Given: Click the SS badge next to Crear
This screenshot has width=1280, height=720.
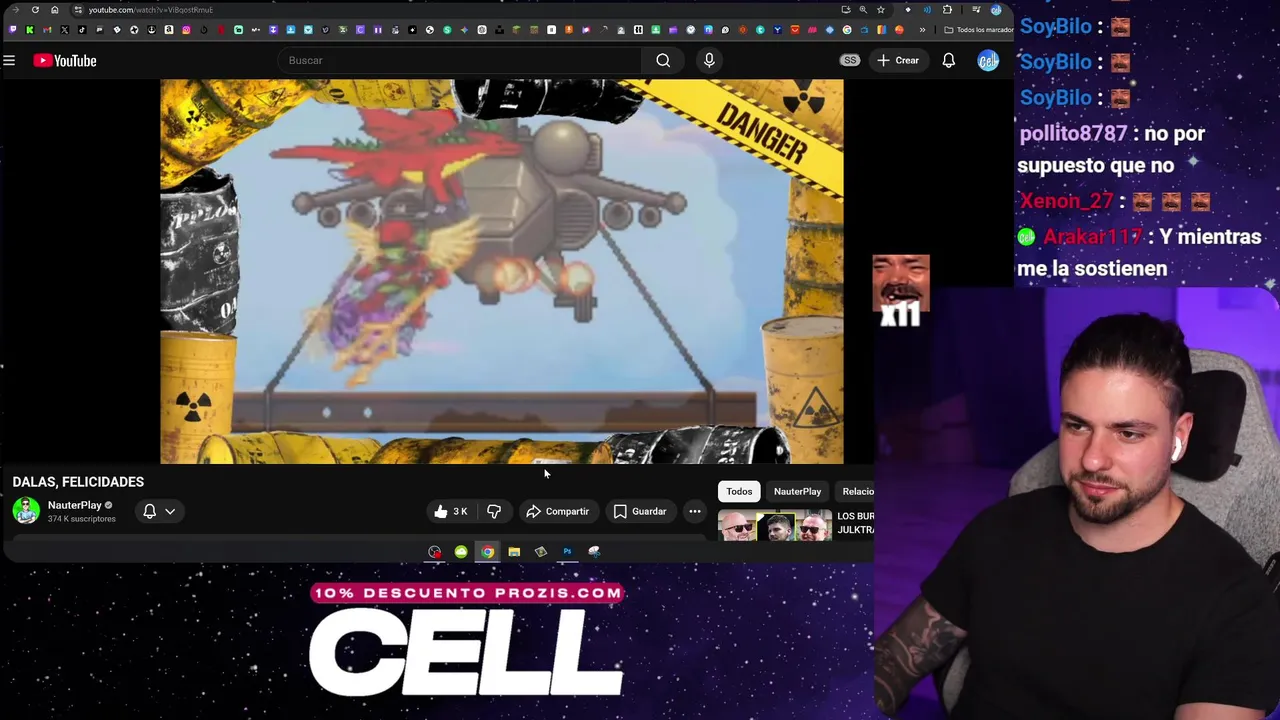Looking at the screenshot, I should [x=850, y=61].
